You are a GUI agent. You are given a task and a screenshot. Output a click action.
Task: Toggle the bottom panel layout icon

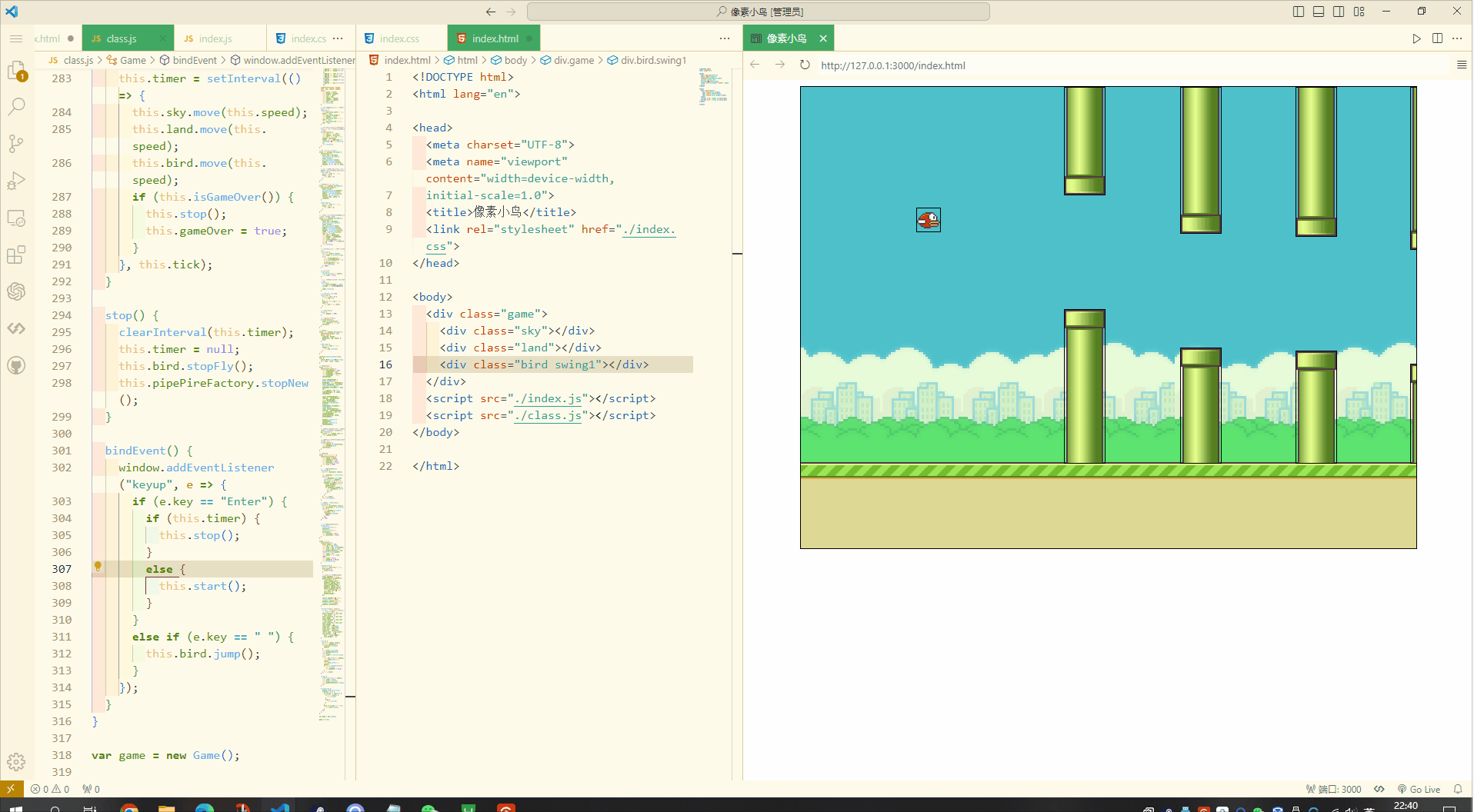1319,12
